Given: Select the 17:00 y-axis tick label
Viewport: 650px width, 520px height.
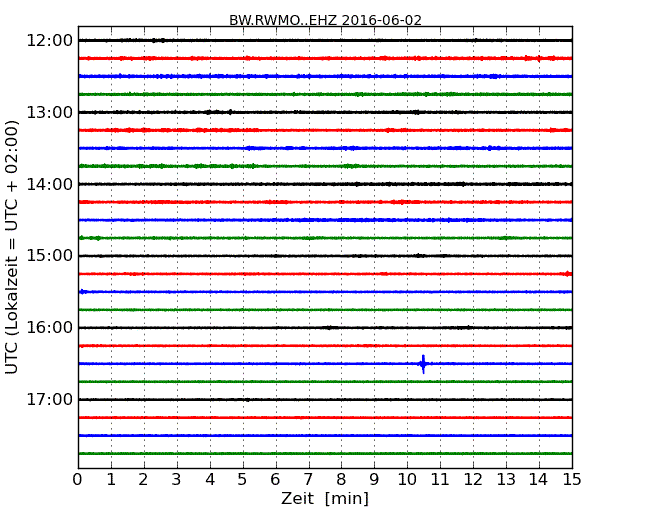Looking at the screenshot, I should 50,399.
